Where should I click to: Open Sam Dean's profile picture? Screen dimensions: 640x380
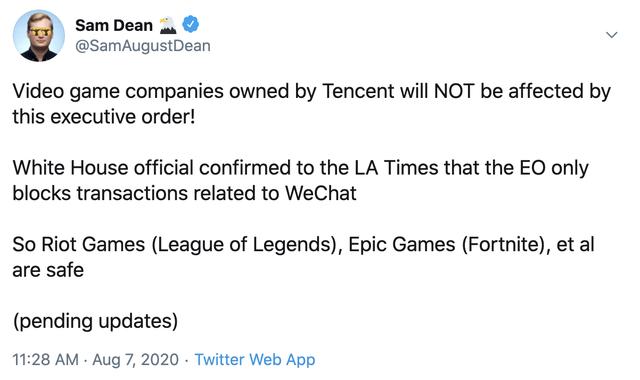39,36
